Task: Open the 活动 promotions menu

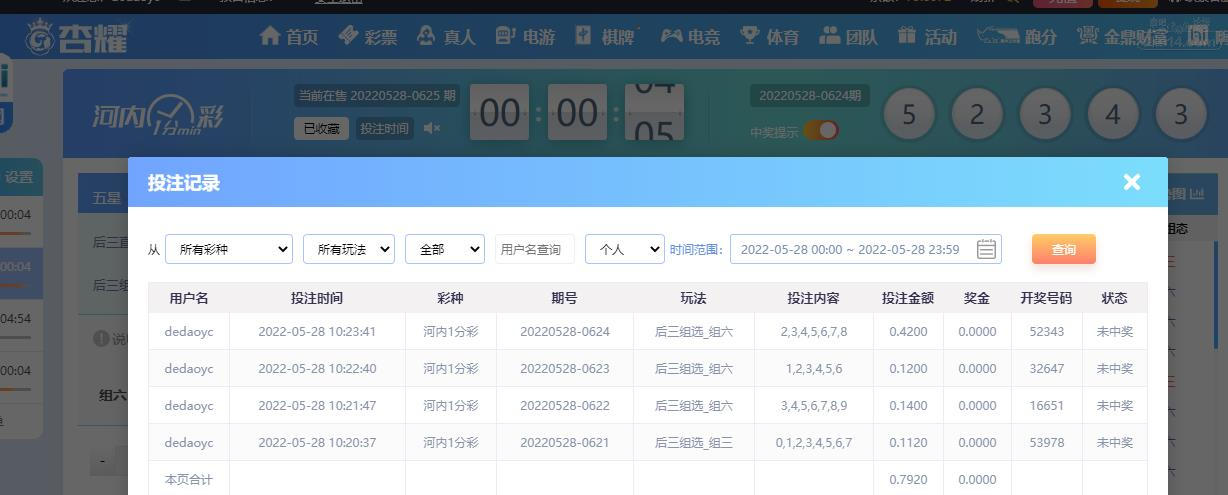Action: coord(941,37)
